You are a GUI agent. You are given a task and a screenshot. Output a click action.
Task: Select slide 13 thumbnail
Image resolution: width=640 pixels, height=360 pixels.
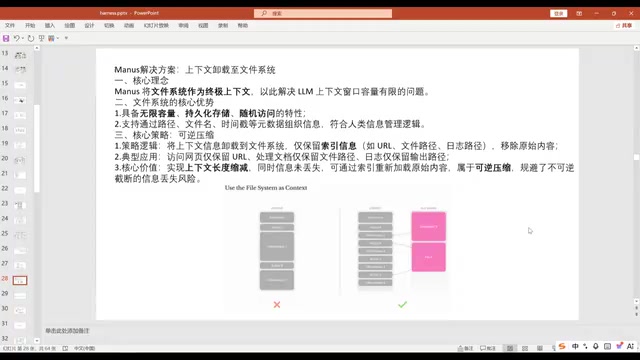(20, 55)
